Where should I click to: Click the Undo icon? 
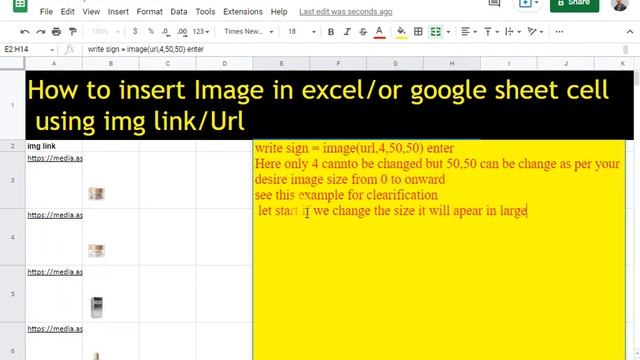[x=24, y=31]
